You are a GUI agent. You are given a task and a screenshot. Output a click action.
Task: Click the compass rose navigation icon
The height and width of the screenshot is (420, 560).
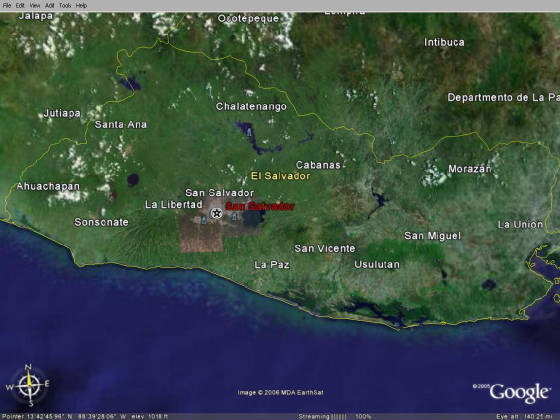click(x=29, y=385)
